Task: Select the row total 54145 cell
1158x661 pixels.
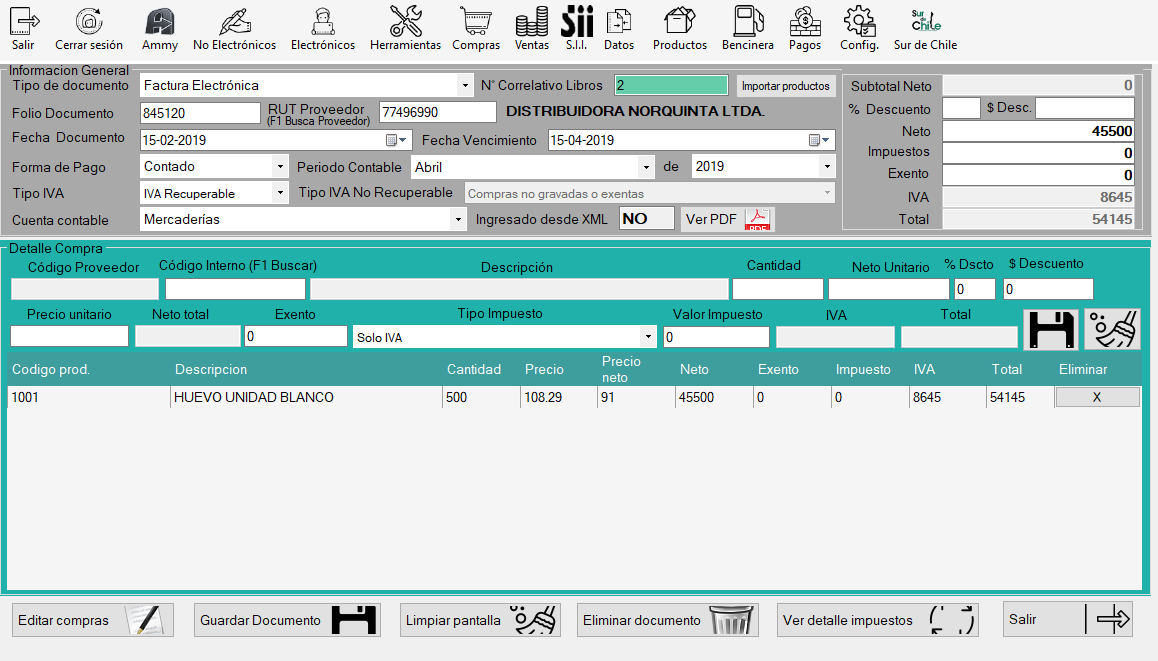Action: point(1021,397)
